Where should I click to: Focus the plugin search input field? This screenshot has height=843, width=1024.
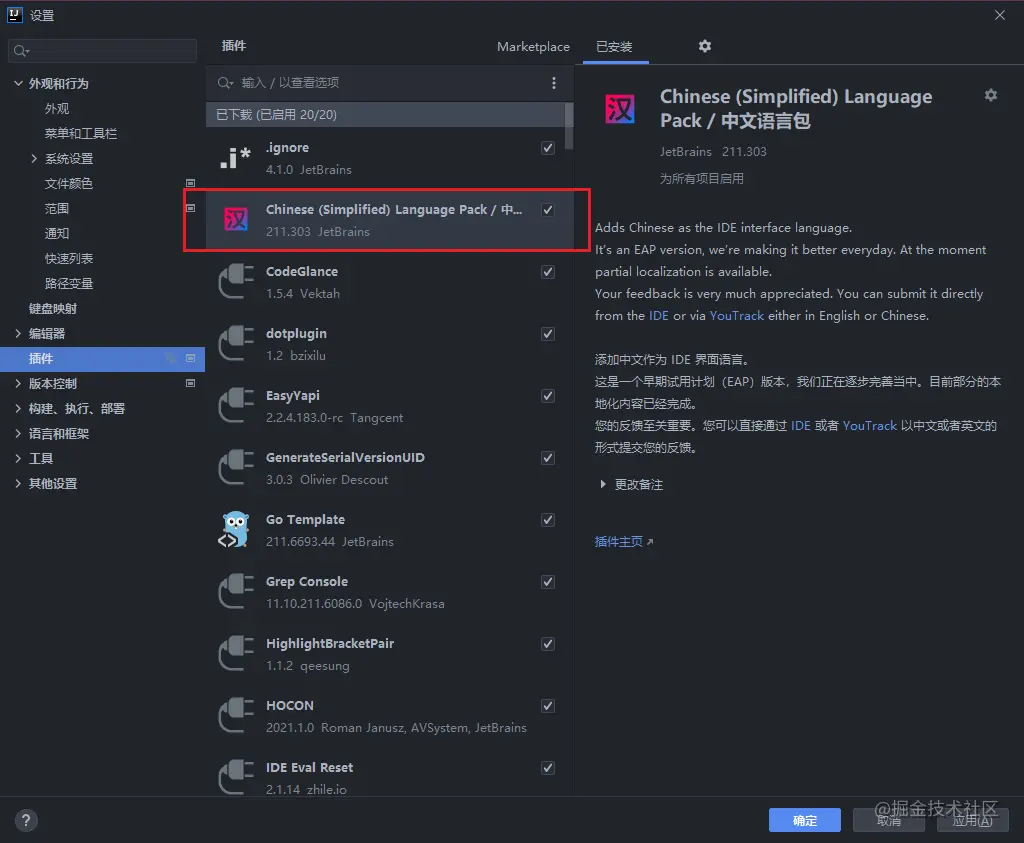click(x=390, y=83)
